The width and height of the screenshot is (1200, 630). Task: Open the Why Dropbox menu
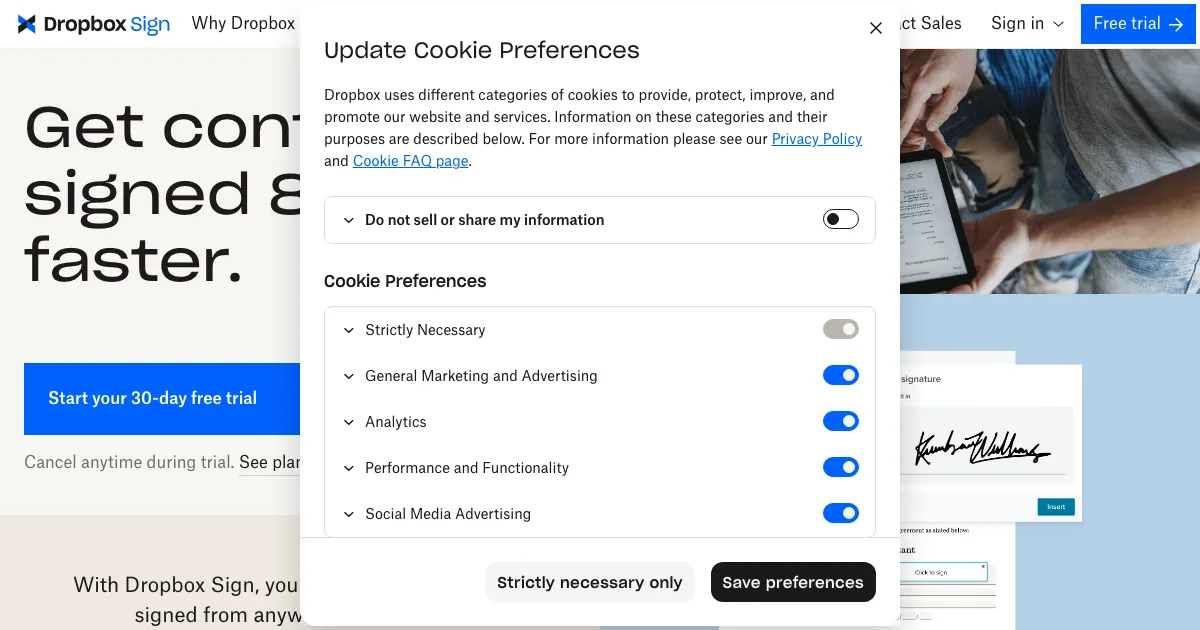243,24
